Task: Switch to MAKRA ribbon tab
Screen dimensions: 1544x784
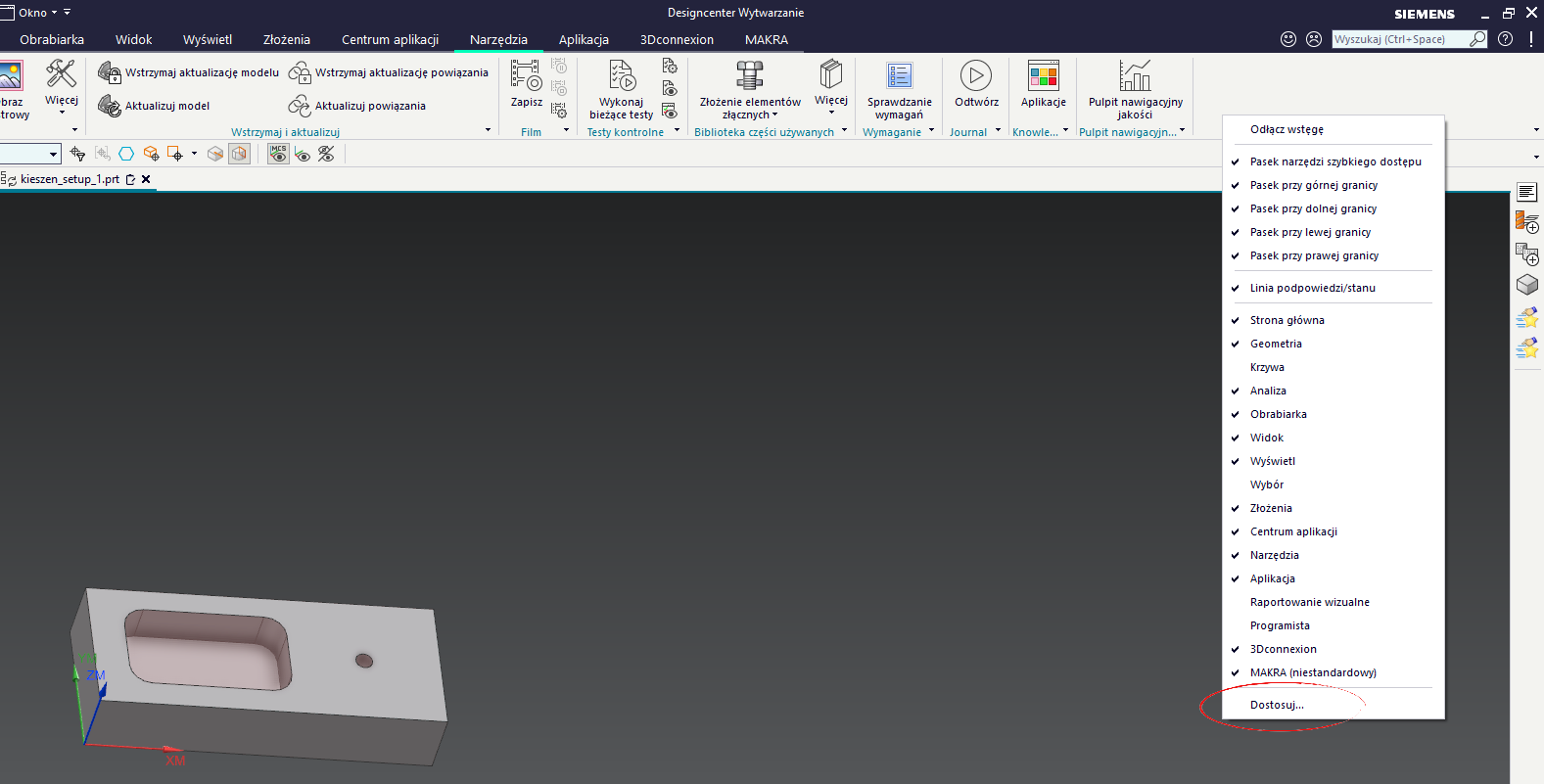Action: [x=767, y=40]
